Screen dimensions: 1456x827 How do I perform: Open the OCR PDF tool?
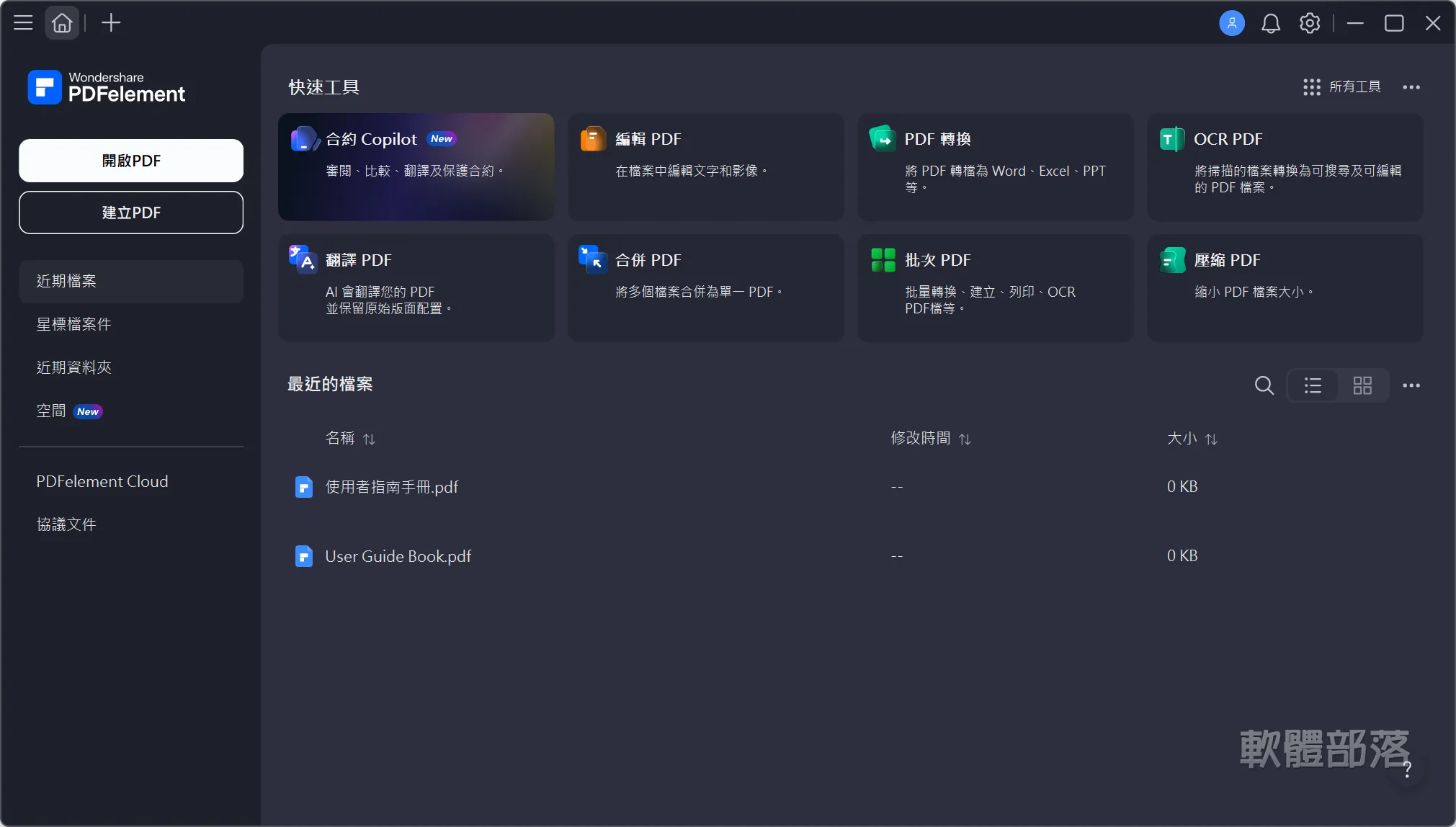coord(1285,166)
